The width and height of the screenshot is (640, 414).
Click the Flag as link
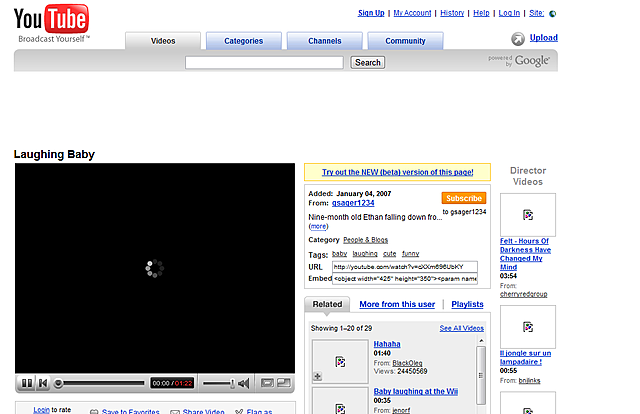point(259,411)
